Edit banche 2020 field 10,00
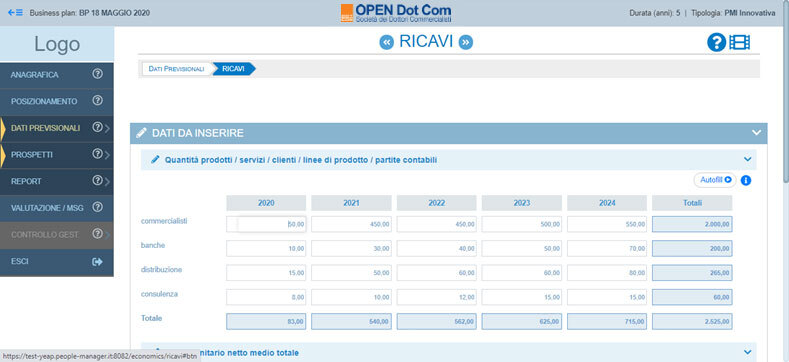The width and height of the screenshot is (789, 362). click(x=266, y=248)
